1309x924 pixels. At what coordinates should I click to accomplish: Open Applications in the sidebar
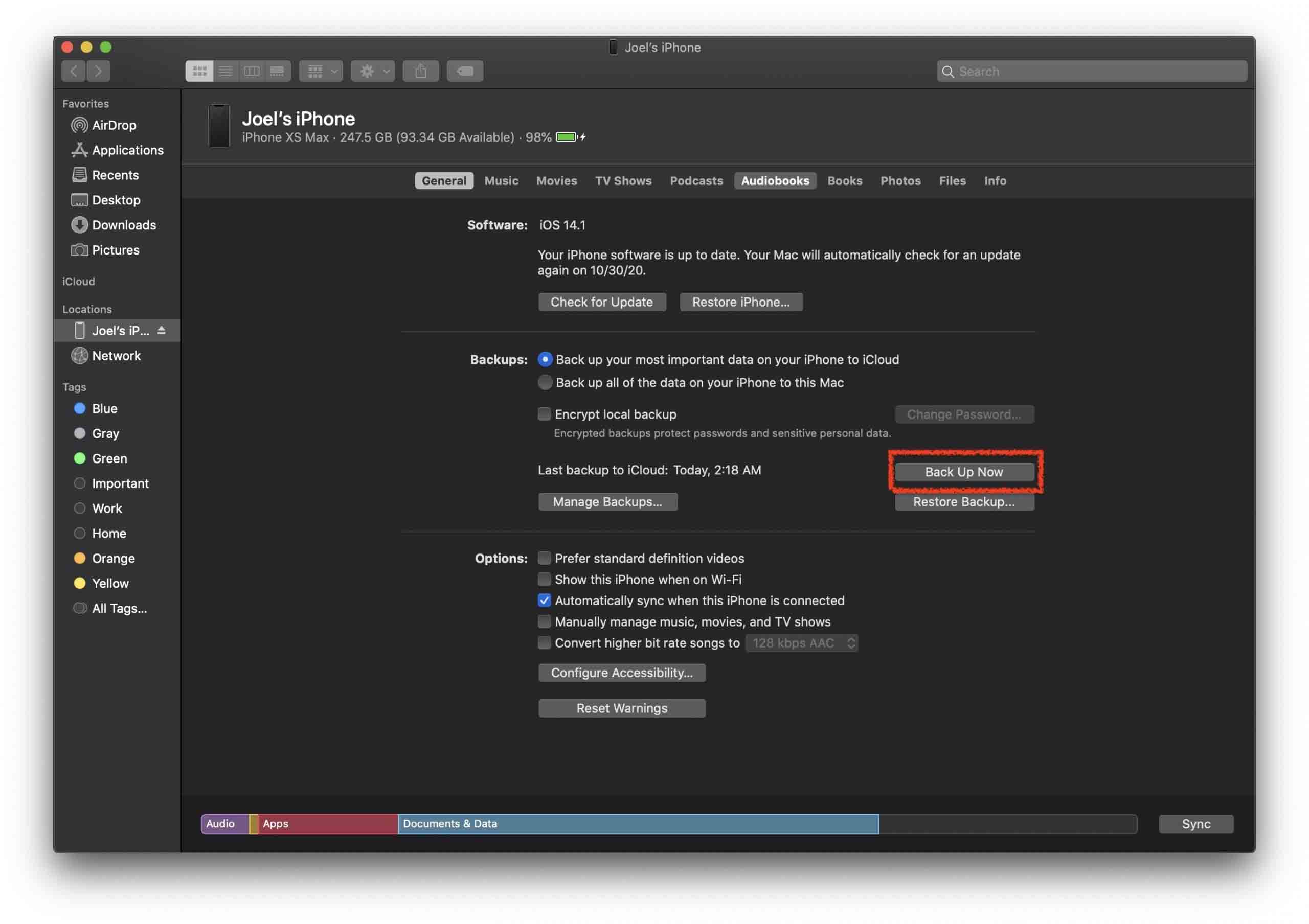(118, 150)
